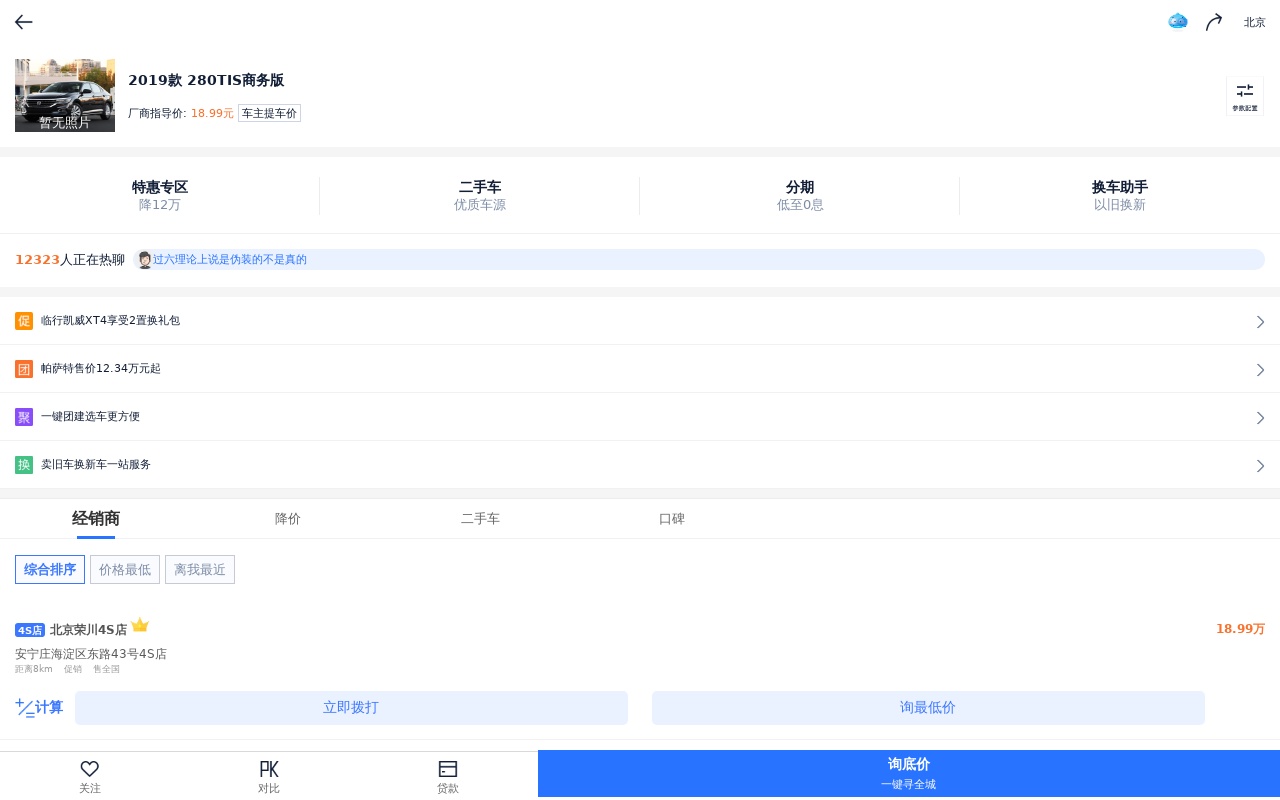Tap the 关注 heart icon
Screen dimensions: 1280x800
(90, 769)
